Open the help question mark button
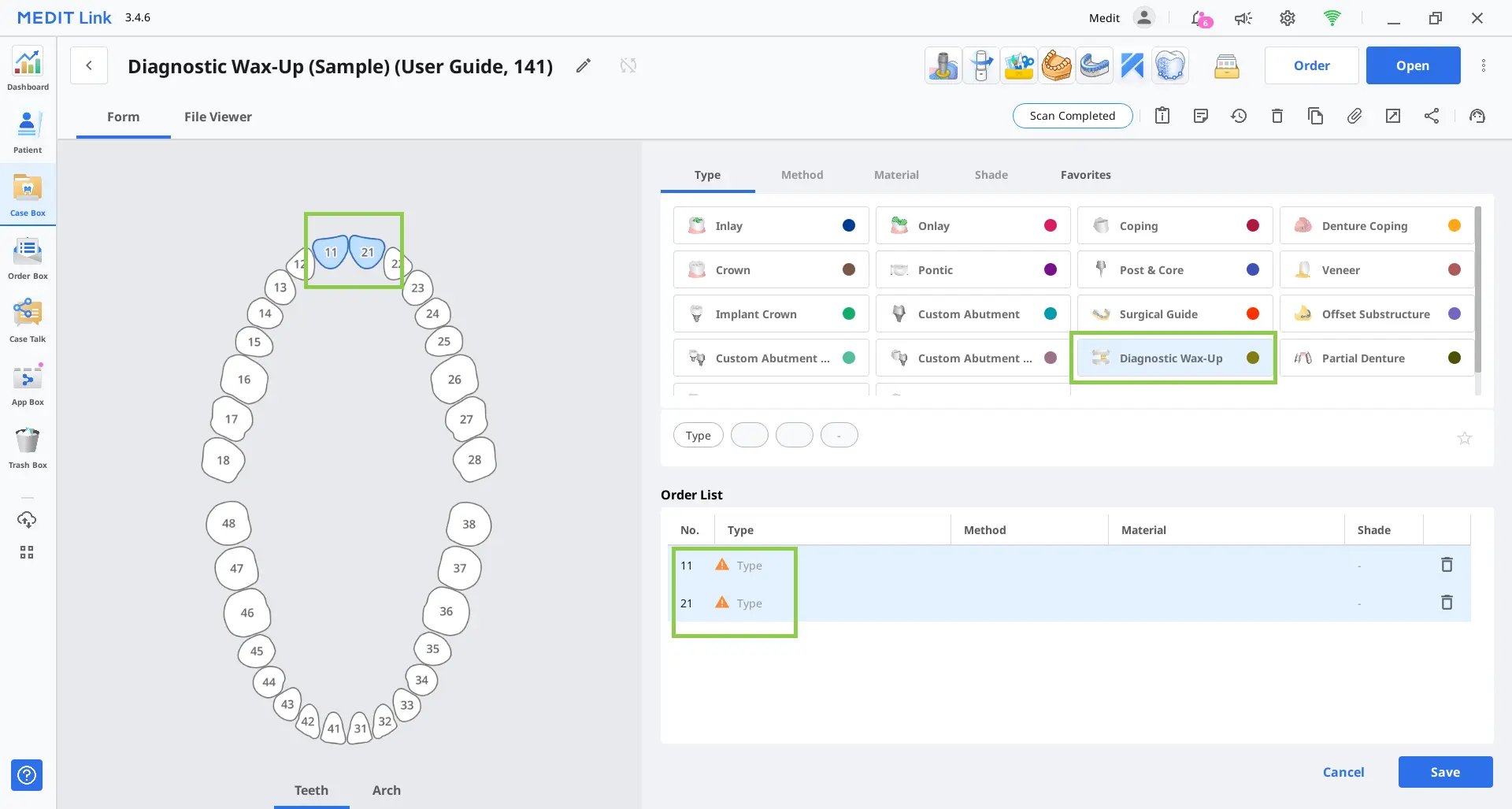 pos(27,775)
